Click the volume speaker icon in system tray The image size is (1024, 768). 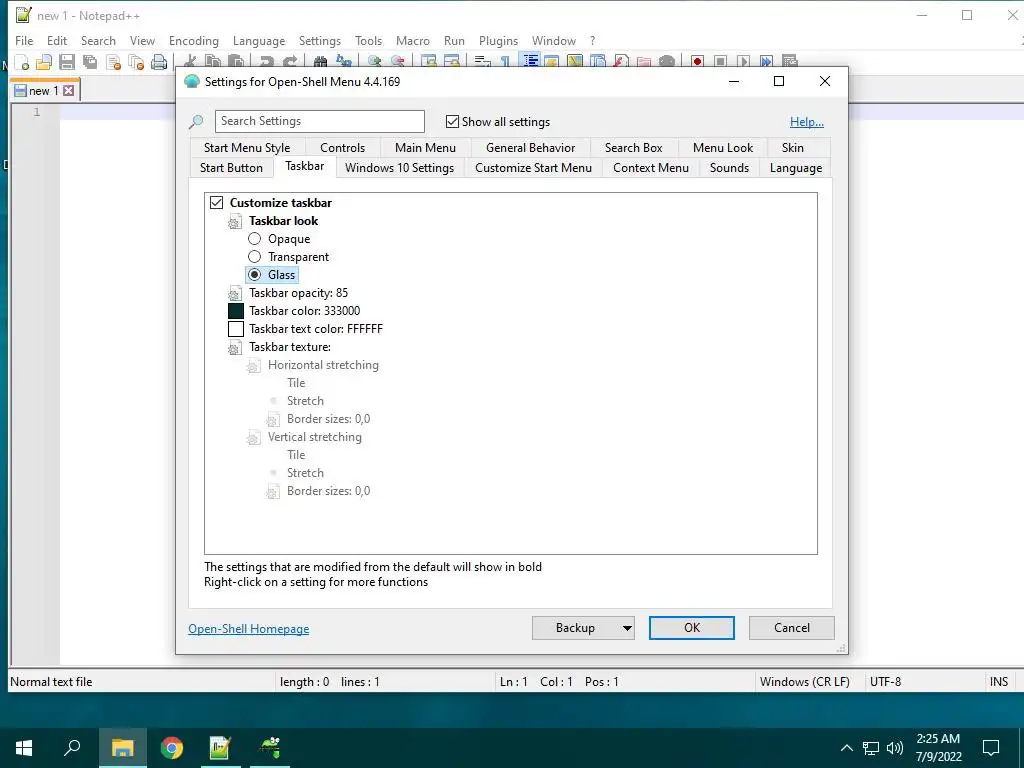[x=895, y=748]
